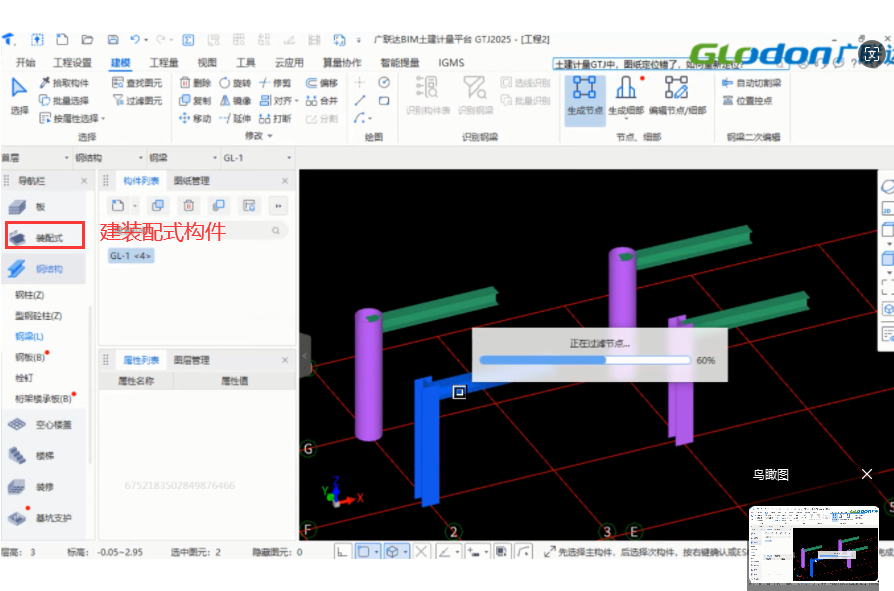This screenshot has width=894, height=591.
Task: Click the 正在过滤节点 progress bar
Action: [x=585, y=360]
